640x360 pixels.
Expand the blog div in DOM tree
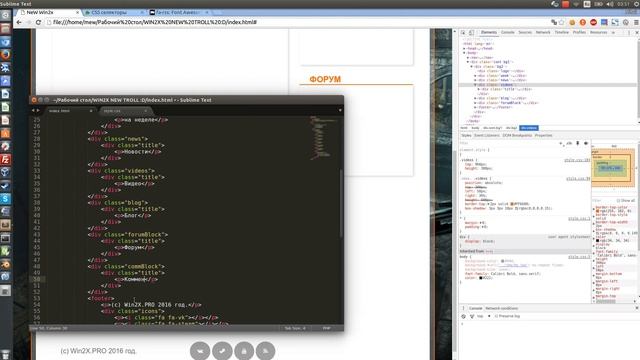(x=476, y=98)
